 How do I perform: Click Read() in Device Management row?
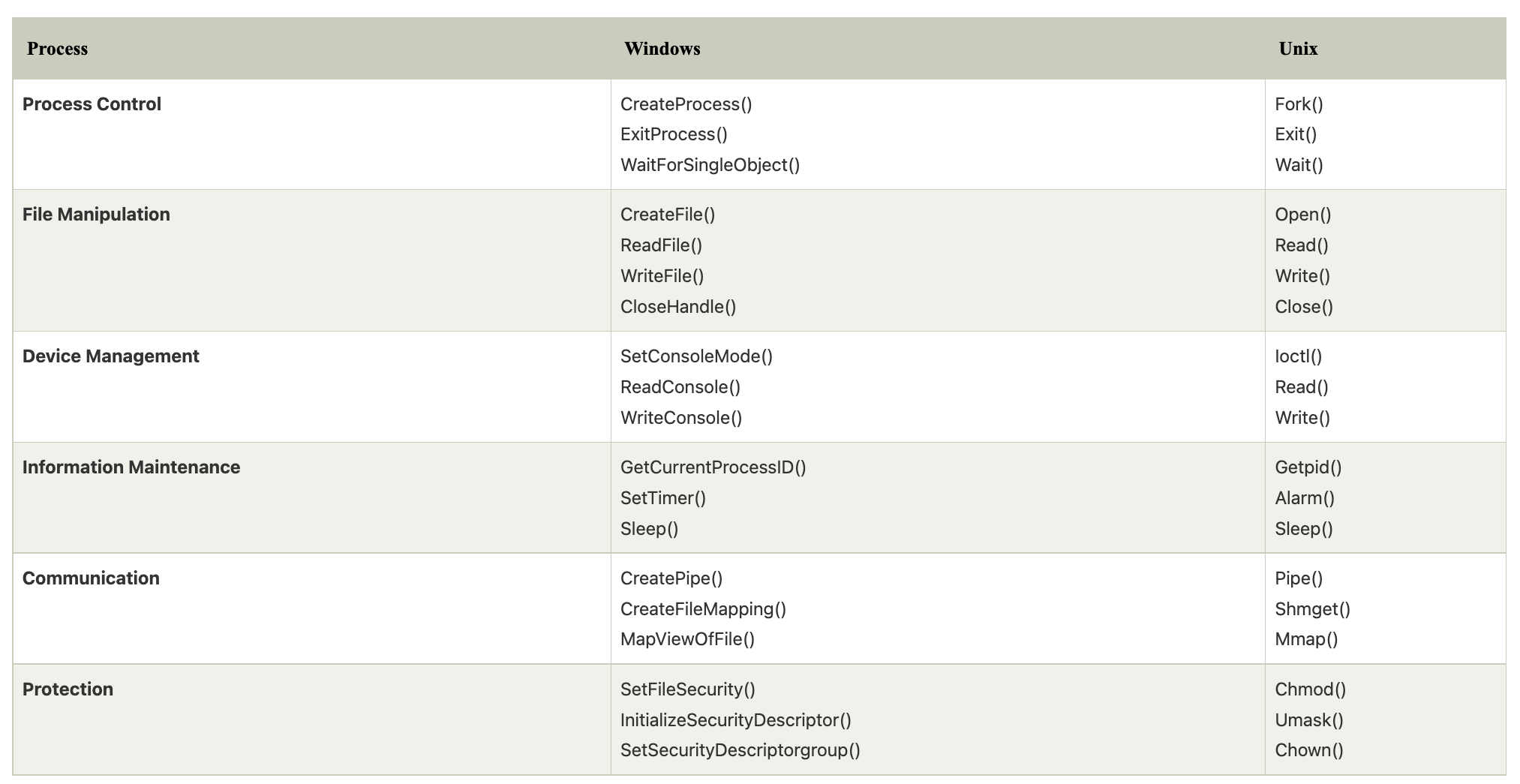[1302, 387]
